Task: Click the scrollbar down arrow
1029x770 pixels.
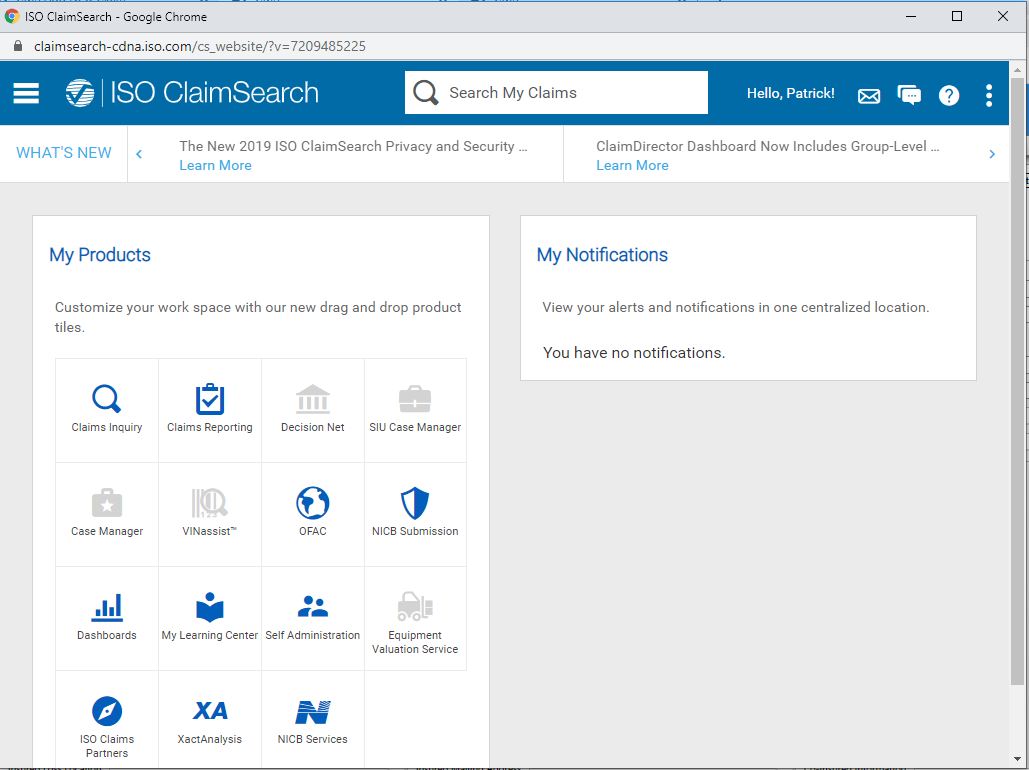Action: pyautogui.click(x=1017, y=760)
